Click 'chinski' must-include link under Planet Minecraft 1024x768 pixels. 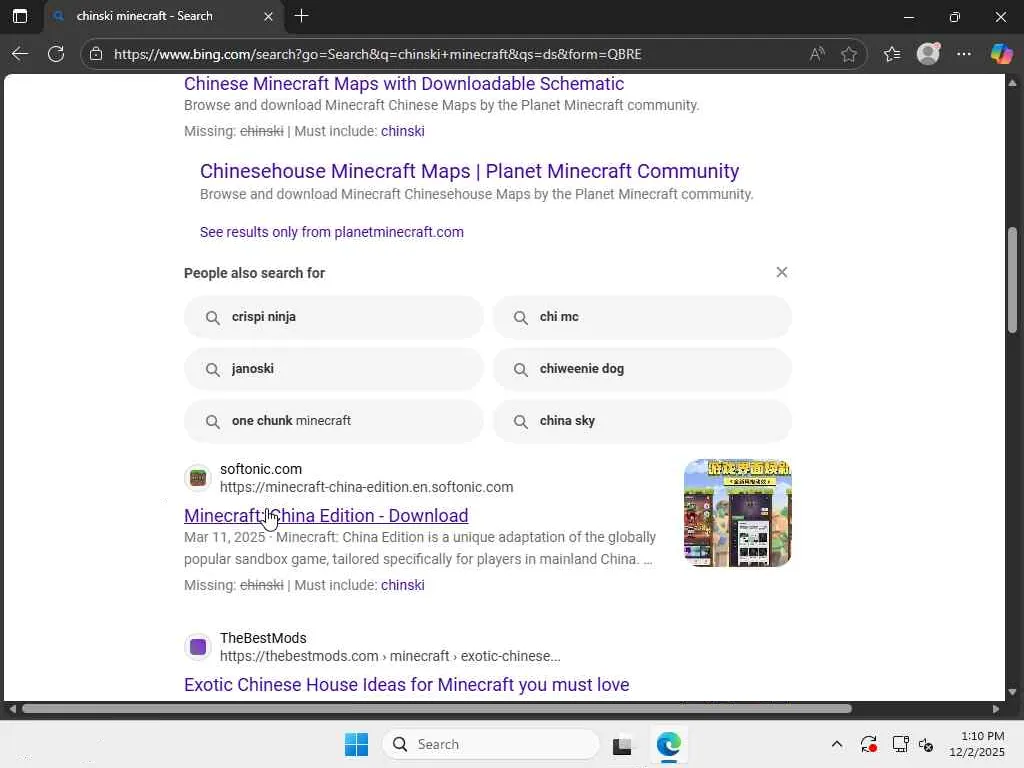[402, 131]
